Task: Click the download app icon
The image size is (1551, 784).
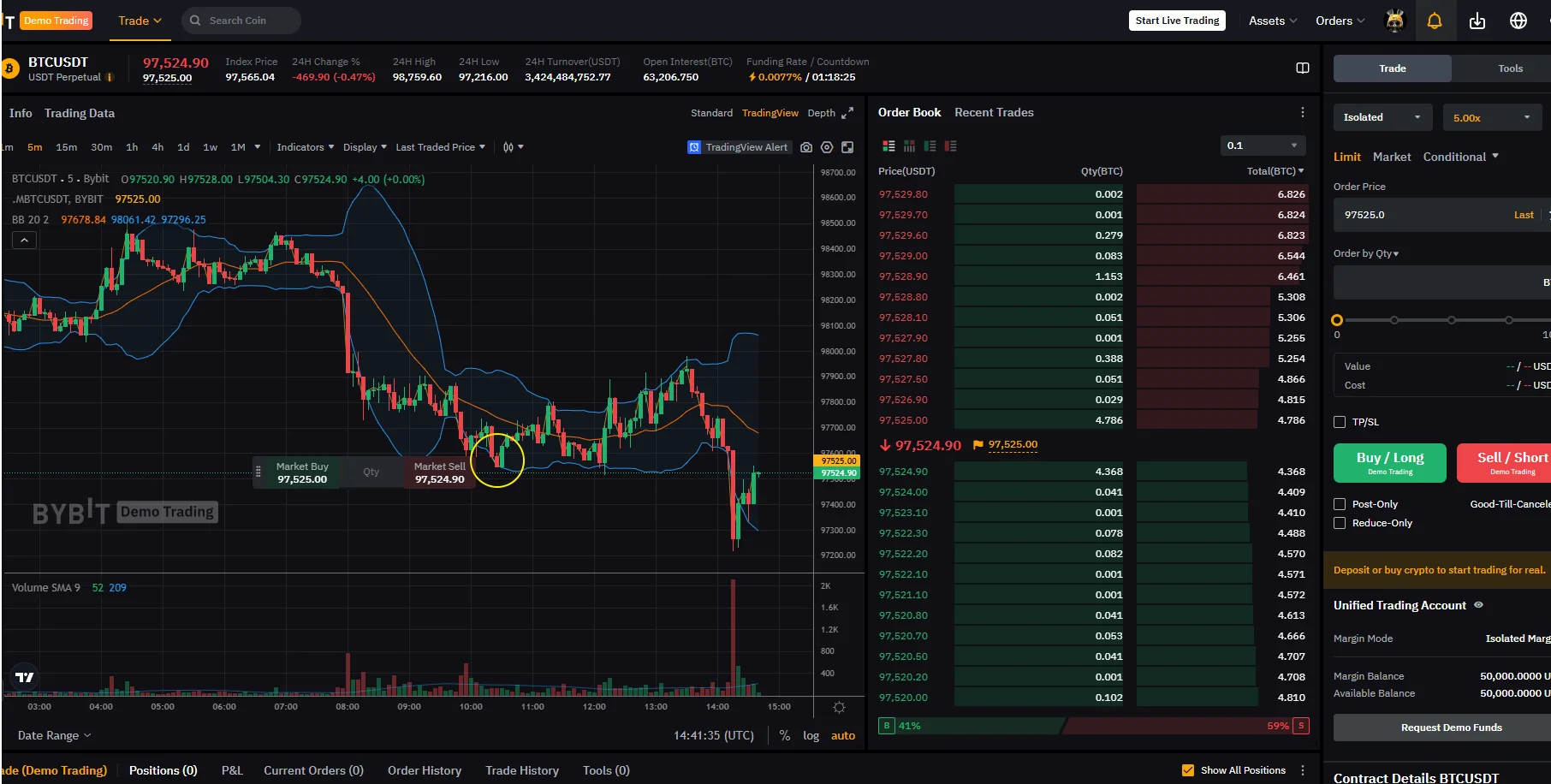Action: (x=1477, y=21)
